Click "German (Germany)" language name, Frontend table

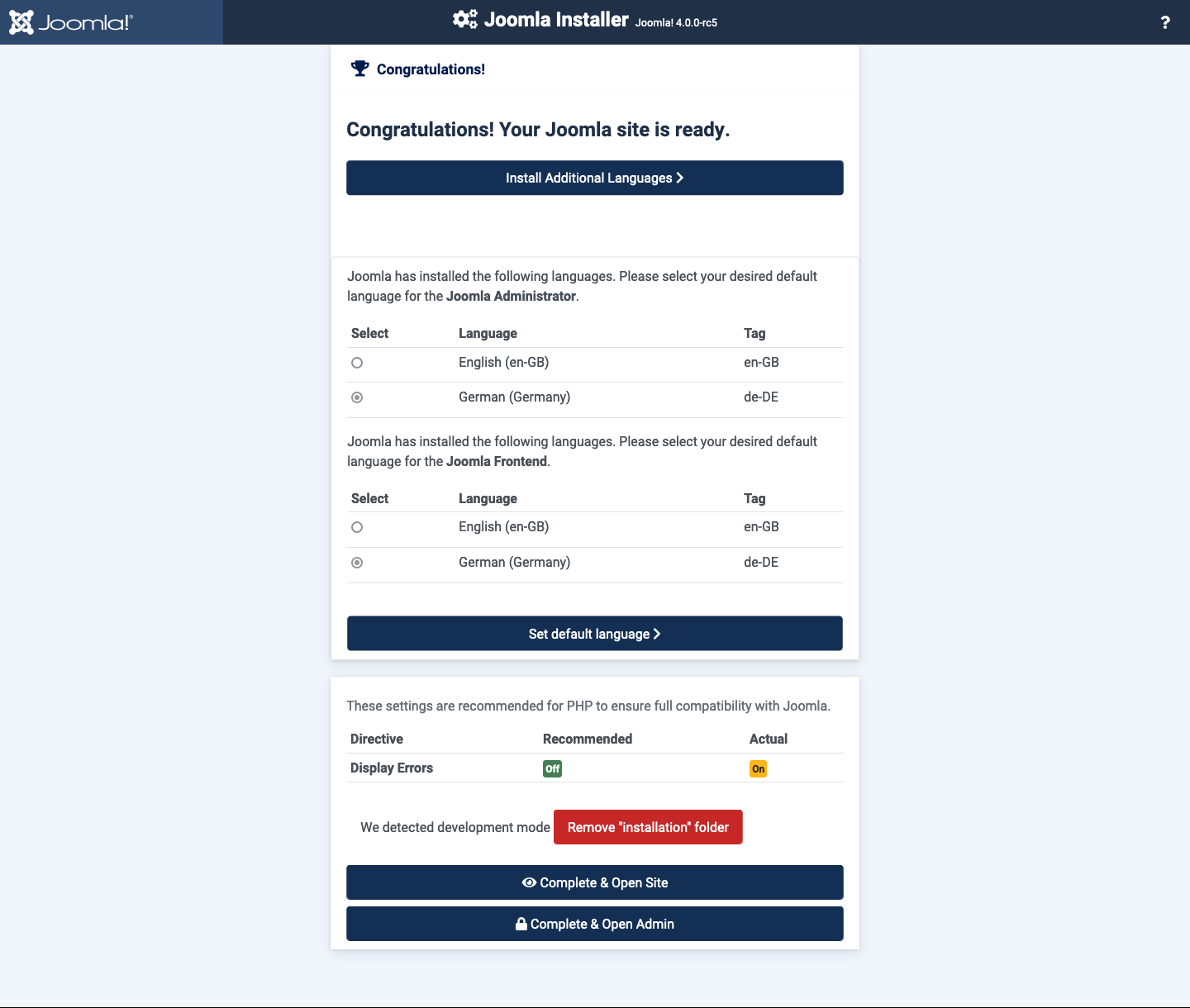pyautogui.click(x=515, y=562)
